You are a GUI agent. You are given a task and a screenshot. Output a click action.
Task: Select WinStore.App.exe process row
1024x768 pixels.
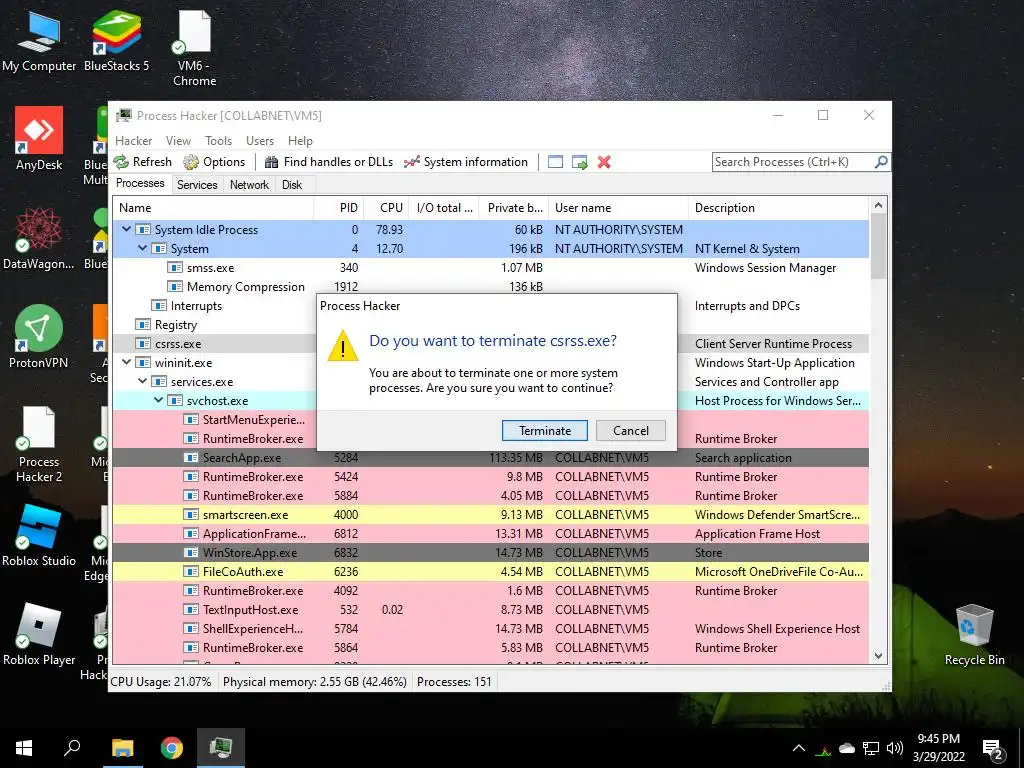pos(491,552)
